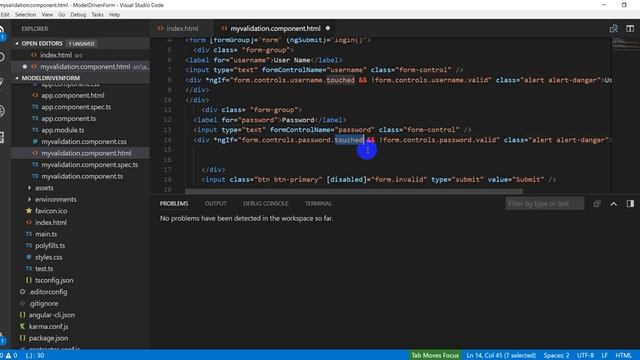Maximize the panel with the up chevron
Viewport: 640px width, 360px height.
(x=613, y=204)
